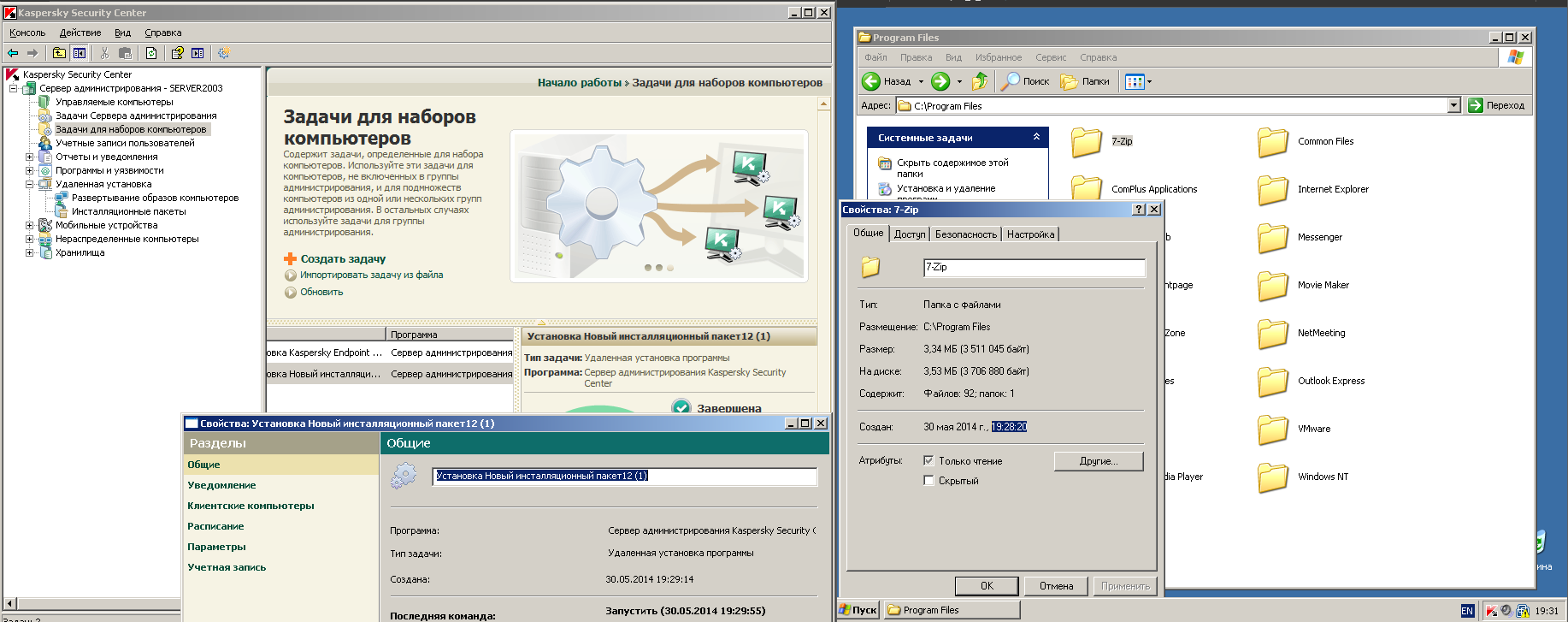Image resolution: width=1568 pixels, height=622 pixels.
Task: Open the Пуск start menu
Action: click(x=858, y=610)
